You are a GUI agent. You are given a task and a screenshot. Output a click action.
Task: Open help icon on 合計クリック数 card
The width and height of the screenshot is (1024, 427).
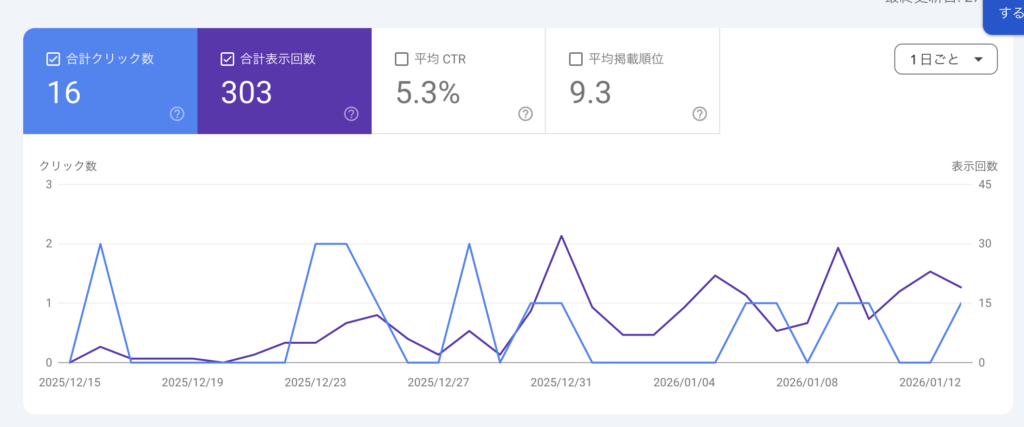point(177,114)
